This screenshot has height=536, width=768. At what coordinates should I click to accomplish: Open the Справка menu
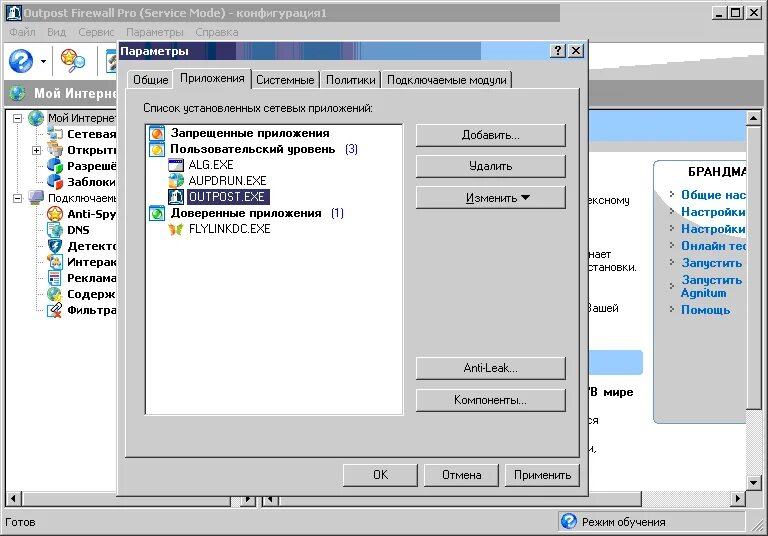217,32
